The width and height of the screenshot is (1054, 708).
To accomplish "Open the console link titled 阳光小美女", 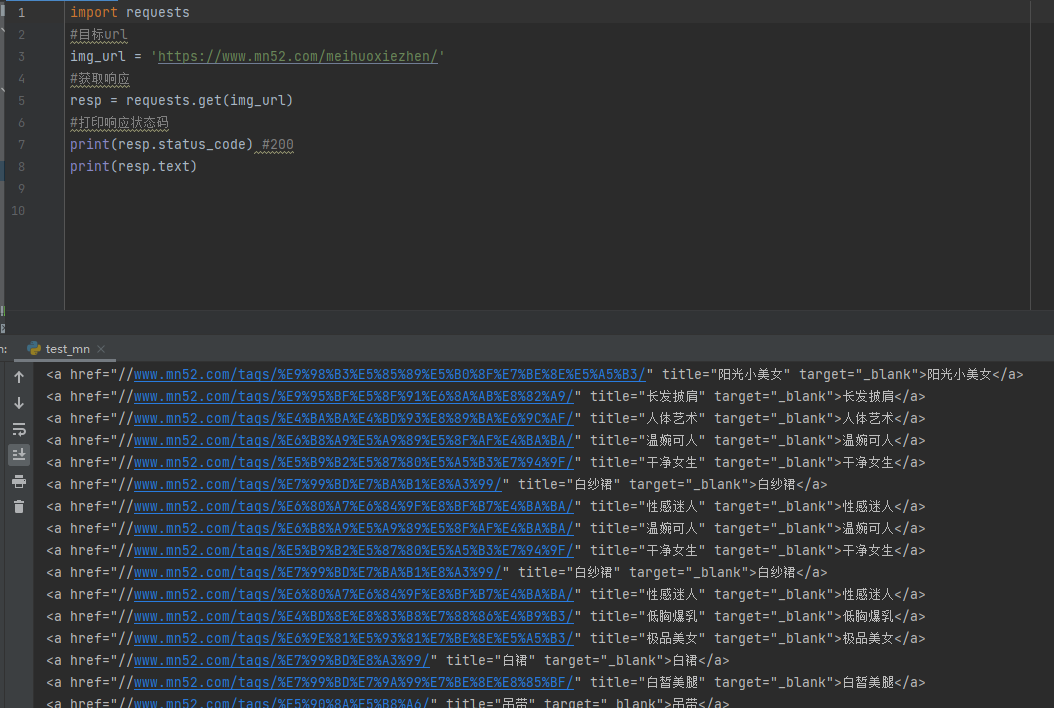I will coord(389,375).
